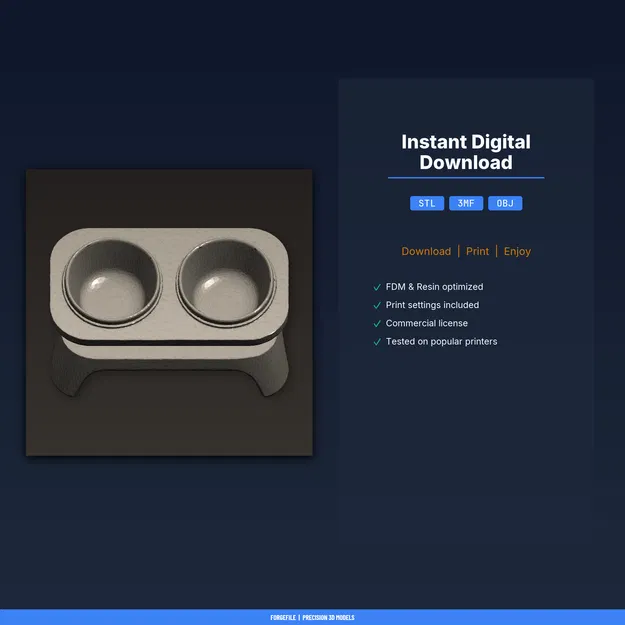
Task: Click the "Enjoy" step text
Action: coord(517,252)
